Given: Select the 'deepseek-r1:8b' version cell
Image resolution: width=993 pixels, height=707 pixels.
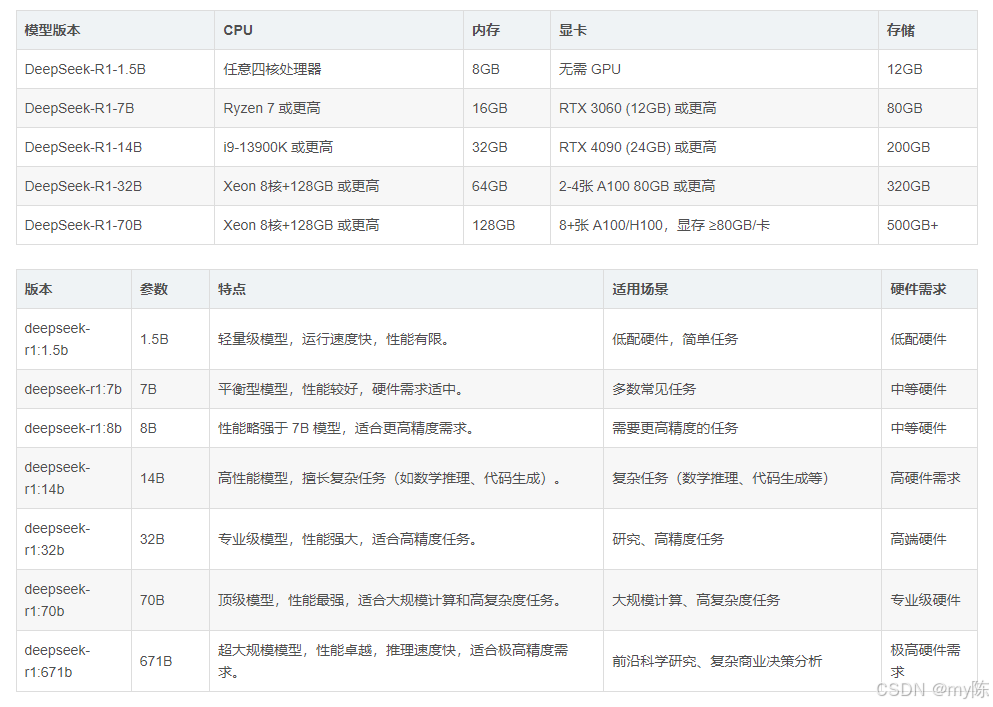Looking at the screenshot, I should [x=74, y=428].
